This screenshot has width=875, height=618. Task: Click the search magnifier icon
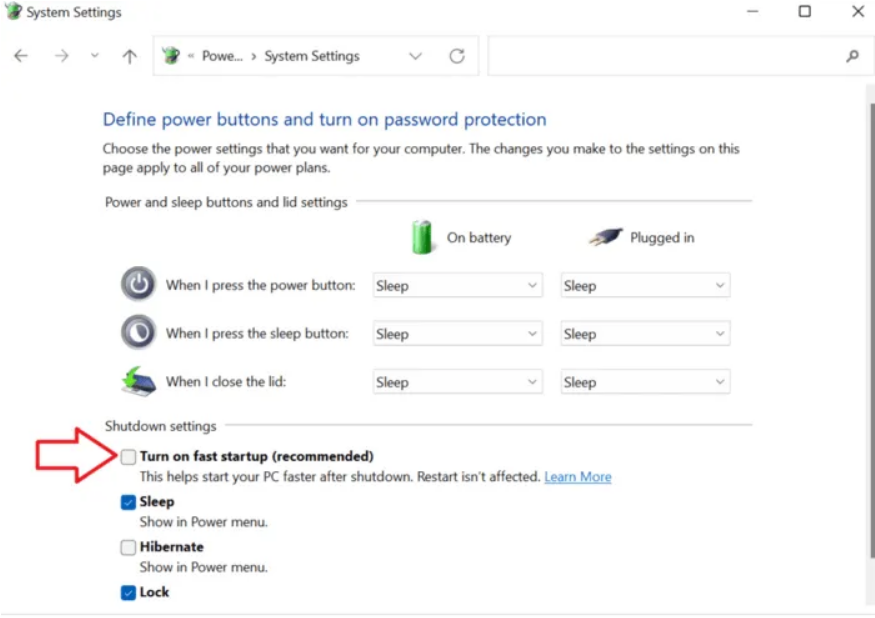point(852,56)
